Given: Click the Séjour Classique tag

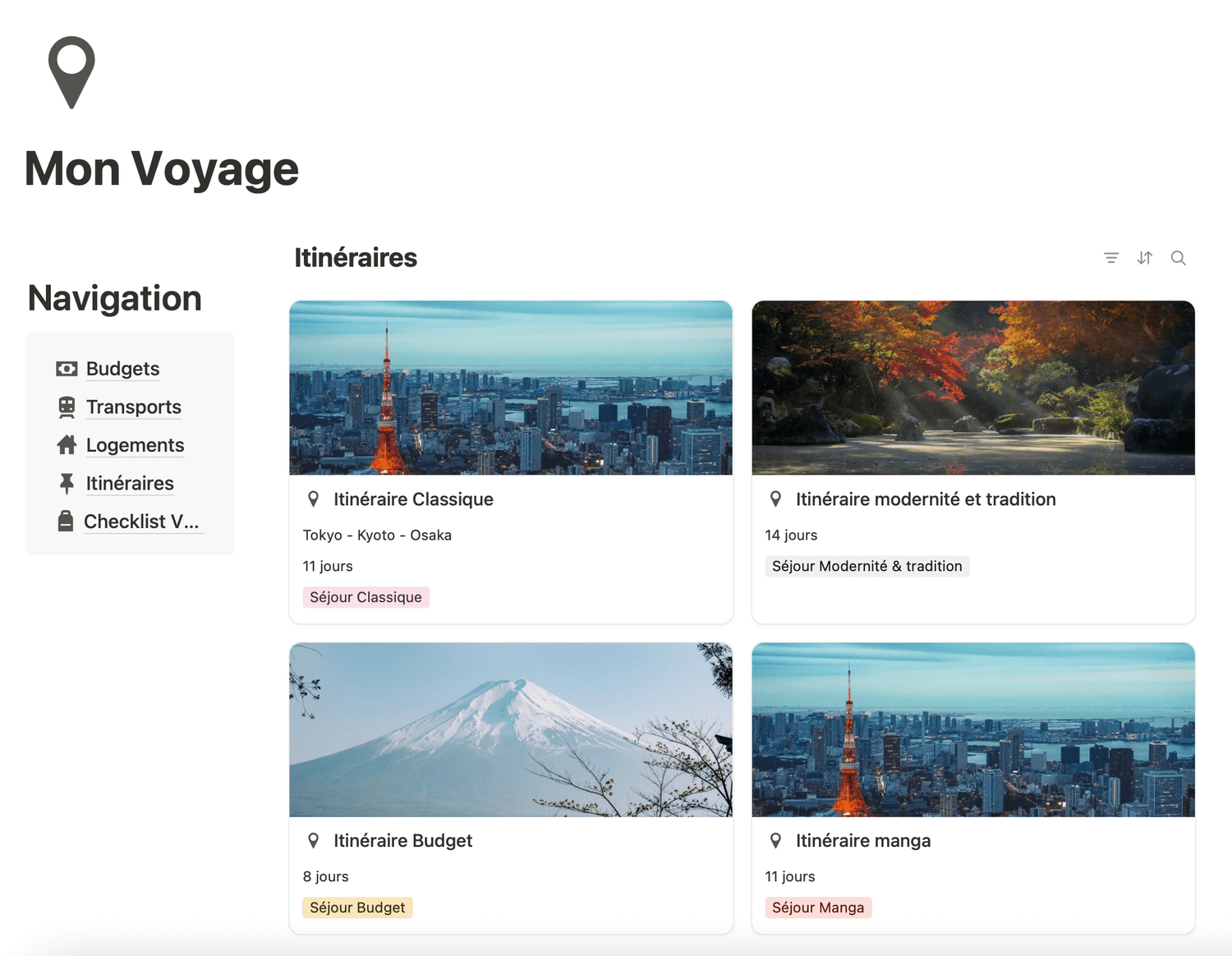Looking at the screenshot, I should click(x=365, y=597).
